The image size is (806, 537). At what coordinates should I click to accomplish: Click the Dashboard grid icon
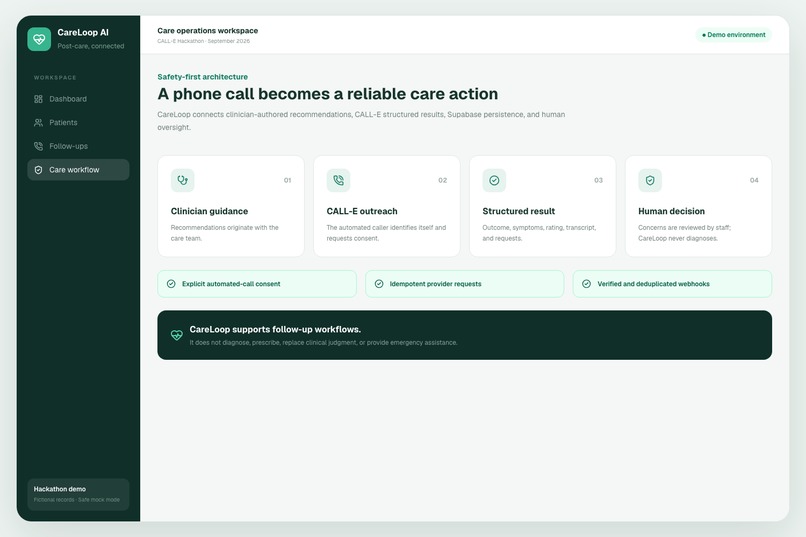pyautogui.click(x=38, y=99)
